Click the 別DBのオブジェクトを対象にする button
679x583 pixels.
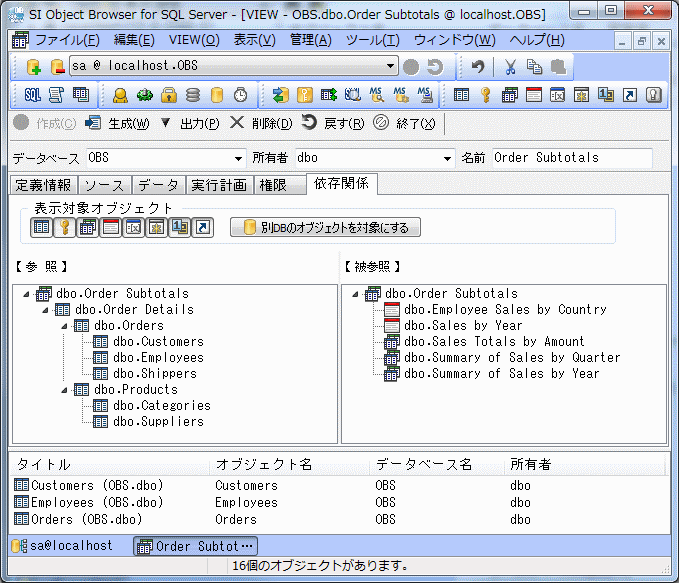coord(325,228)
